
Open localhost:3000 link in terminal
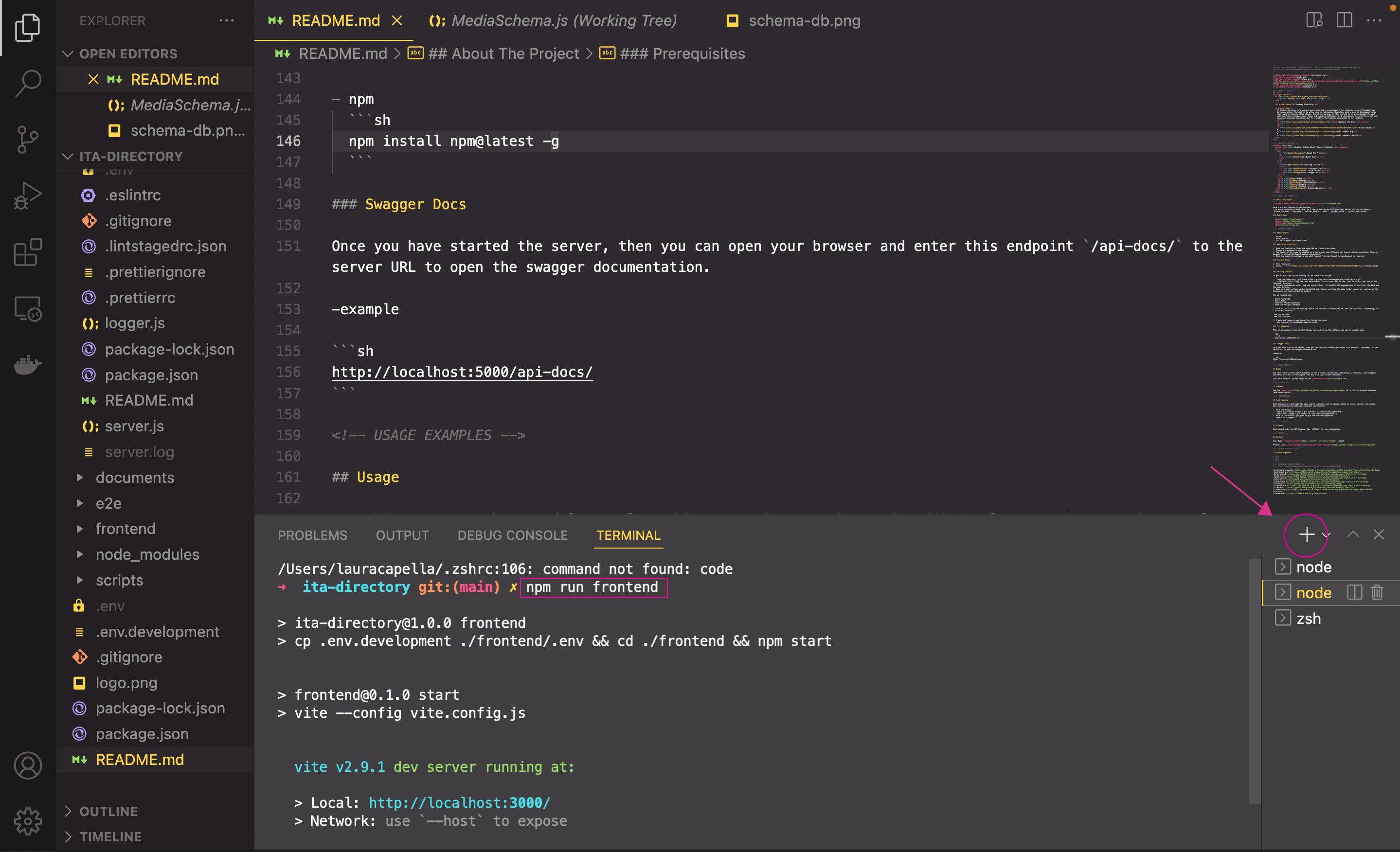coord(459,802)
